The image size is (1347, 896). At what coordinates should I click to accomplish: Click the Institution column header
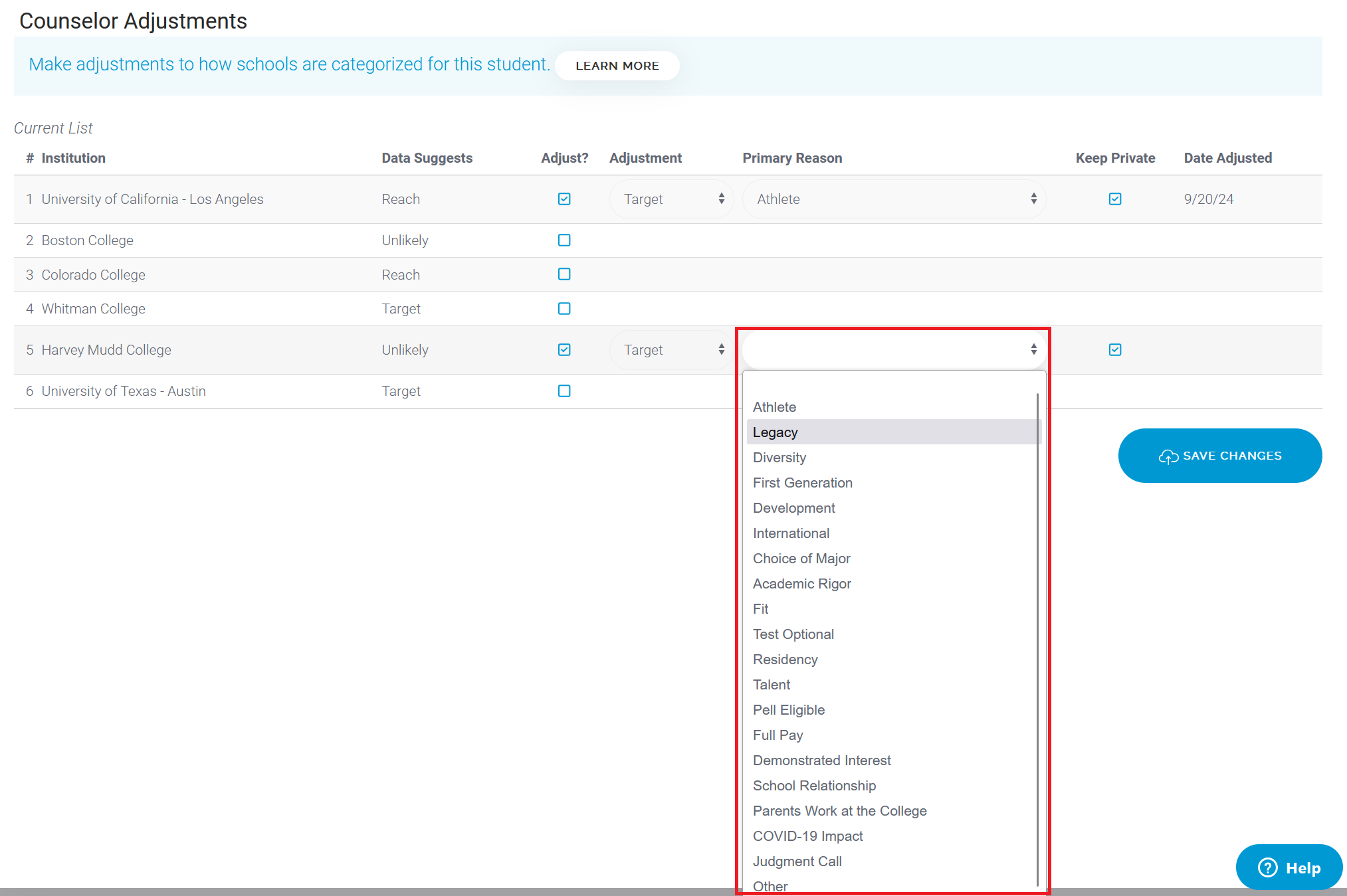point(73,158)
